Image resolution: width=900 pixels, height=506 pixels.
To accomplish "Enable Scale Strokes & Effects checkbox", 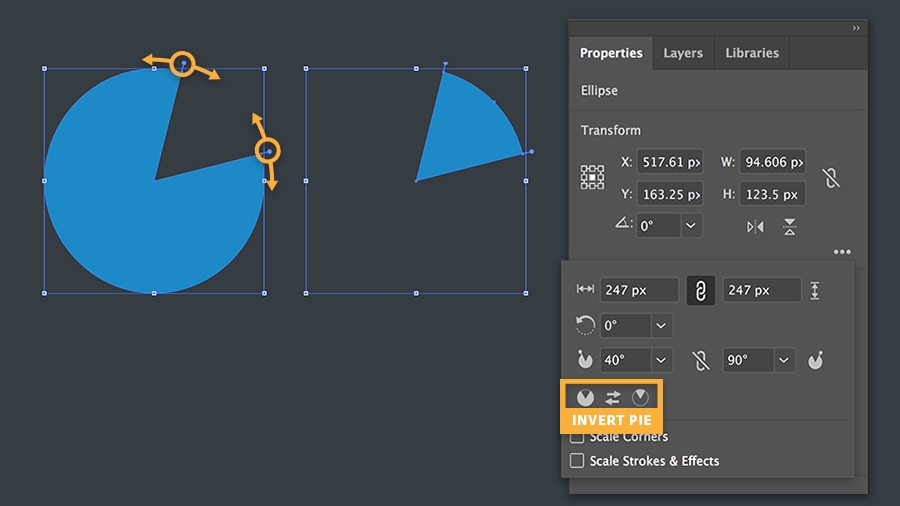I will click(577, 461).
